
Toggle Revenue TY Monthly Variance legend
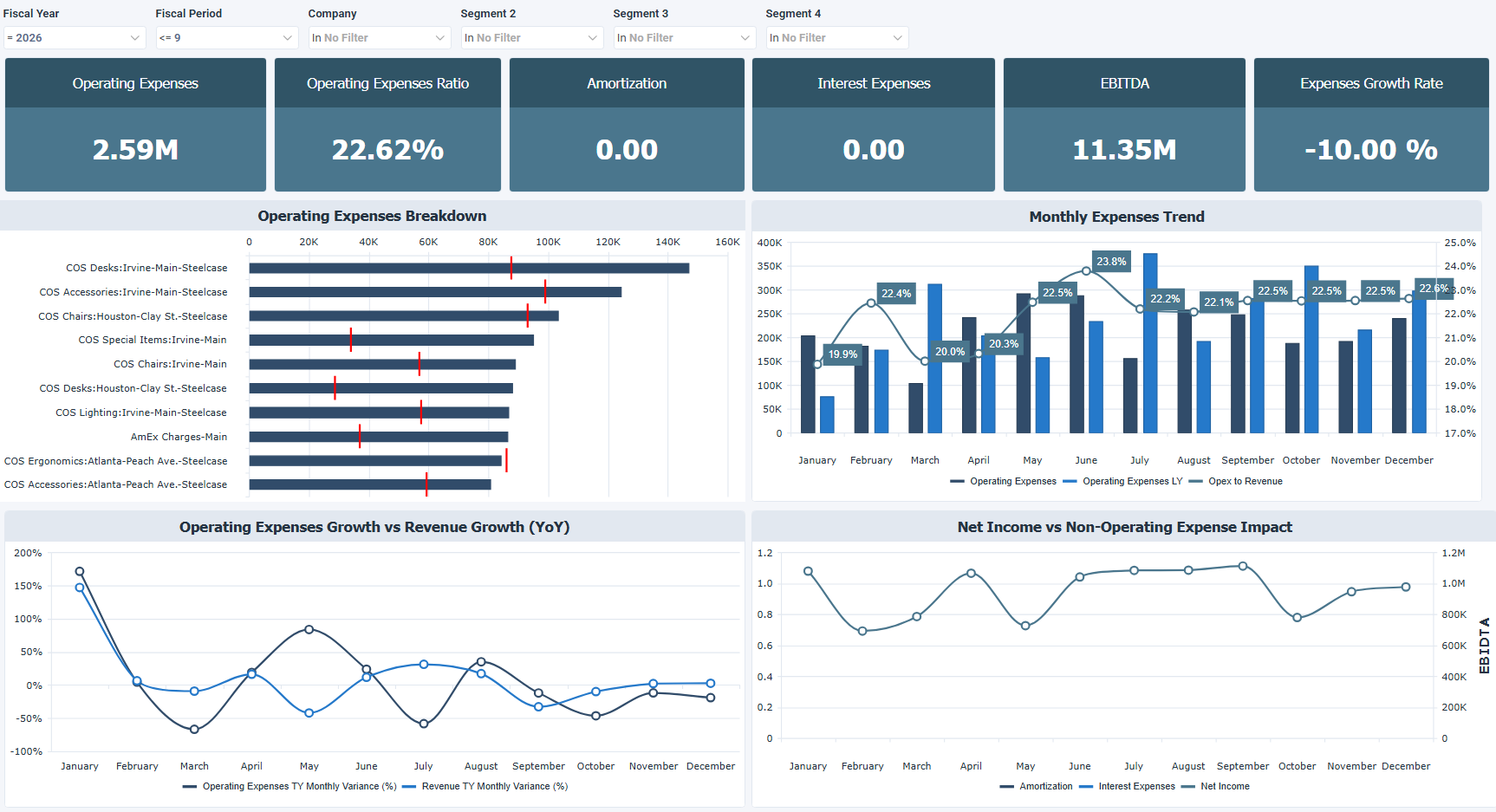click(x=485, y=786)
